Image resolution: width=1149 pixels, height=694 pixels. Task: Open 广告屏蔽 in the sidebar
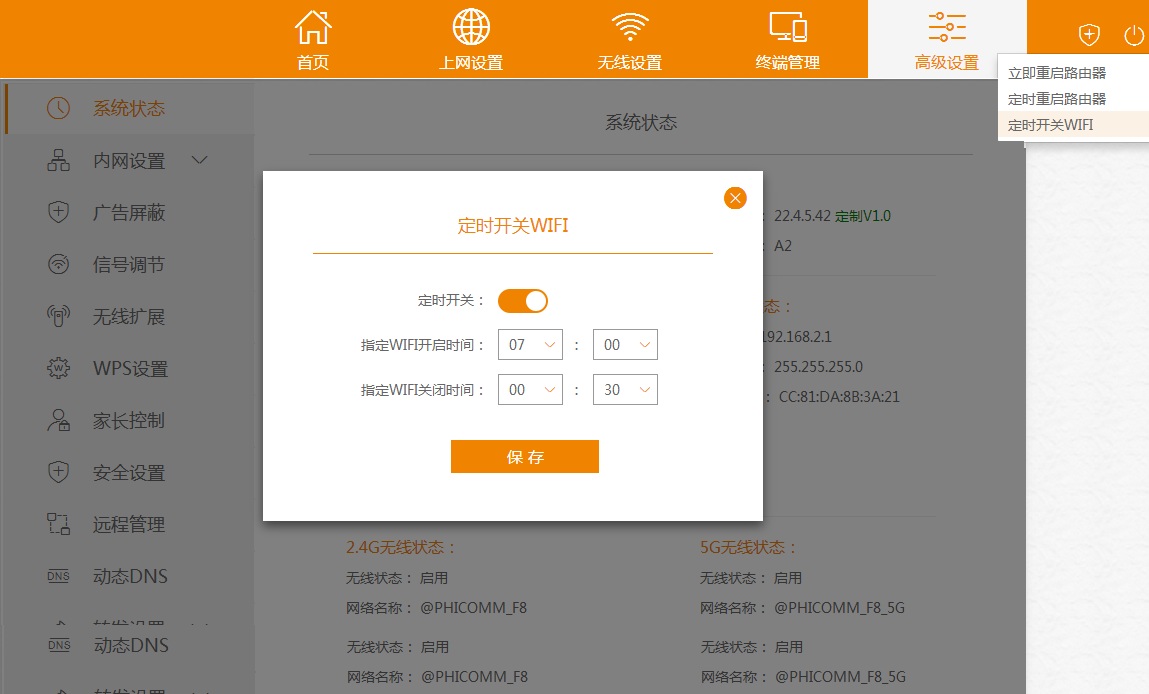pos(129,213)
